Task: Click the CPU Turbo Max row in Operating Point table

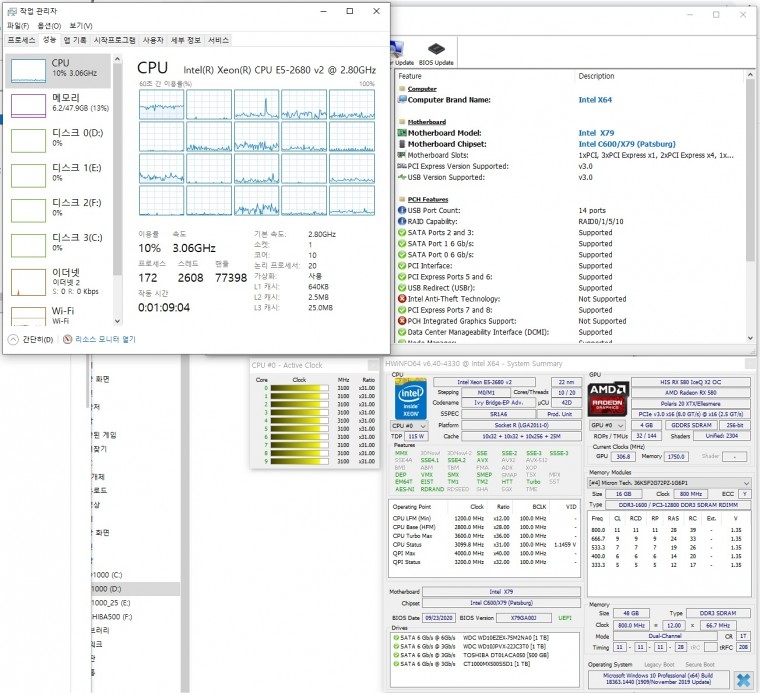Action: 484,536
